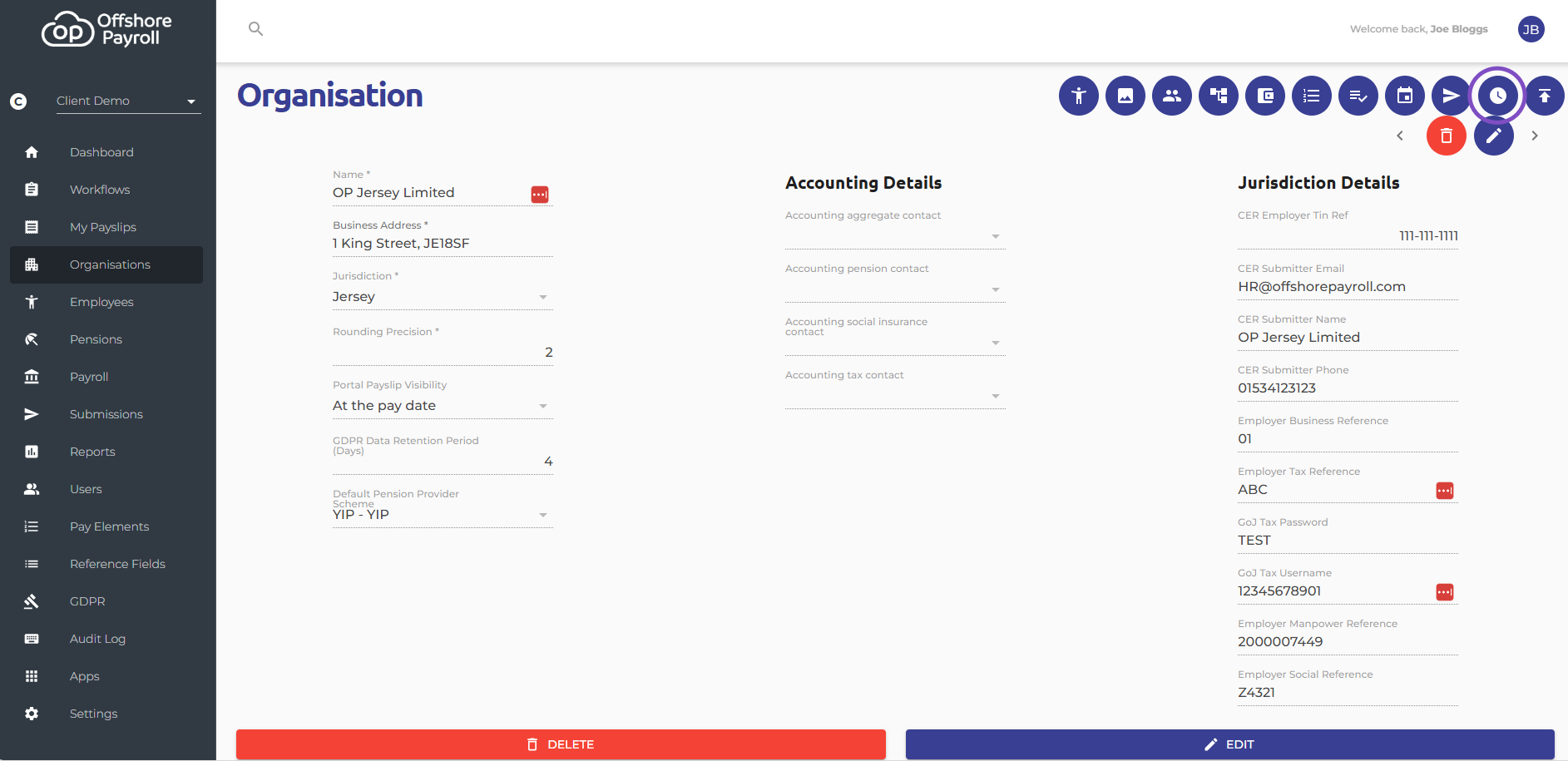Select Employees in the sidebar

(x=106, y=302)
